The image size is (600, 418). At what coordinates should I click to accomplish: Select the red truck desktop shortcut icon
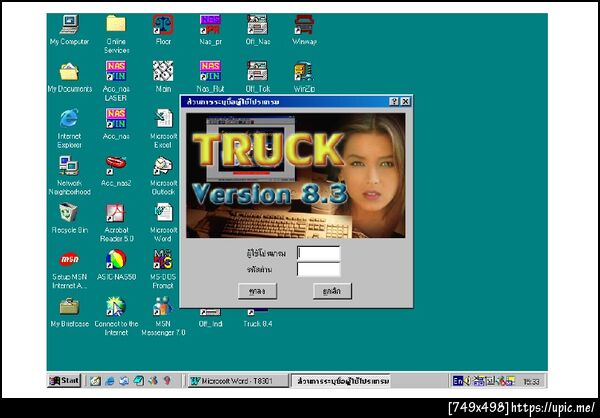304,24
